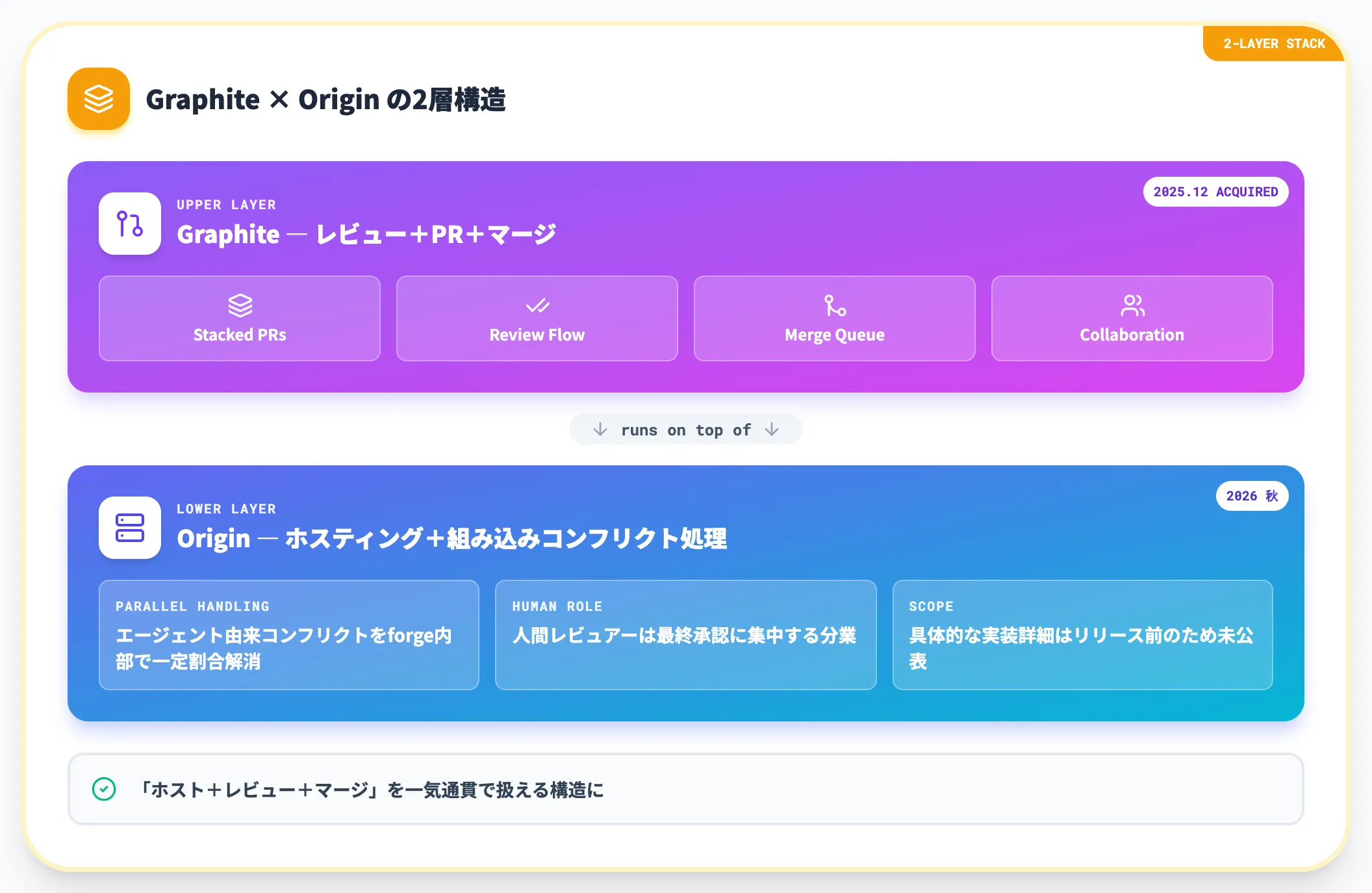Image resolution: width=1372 pixels, height=893 pixels.
Task: Click the text '人間レビュアーは最終承認に集中する分業'
Action: [x=684, y=635]
